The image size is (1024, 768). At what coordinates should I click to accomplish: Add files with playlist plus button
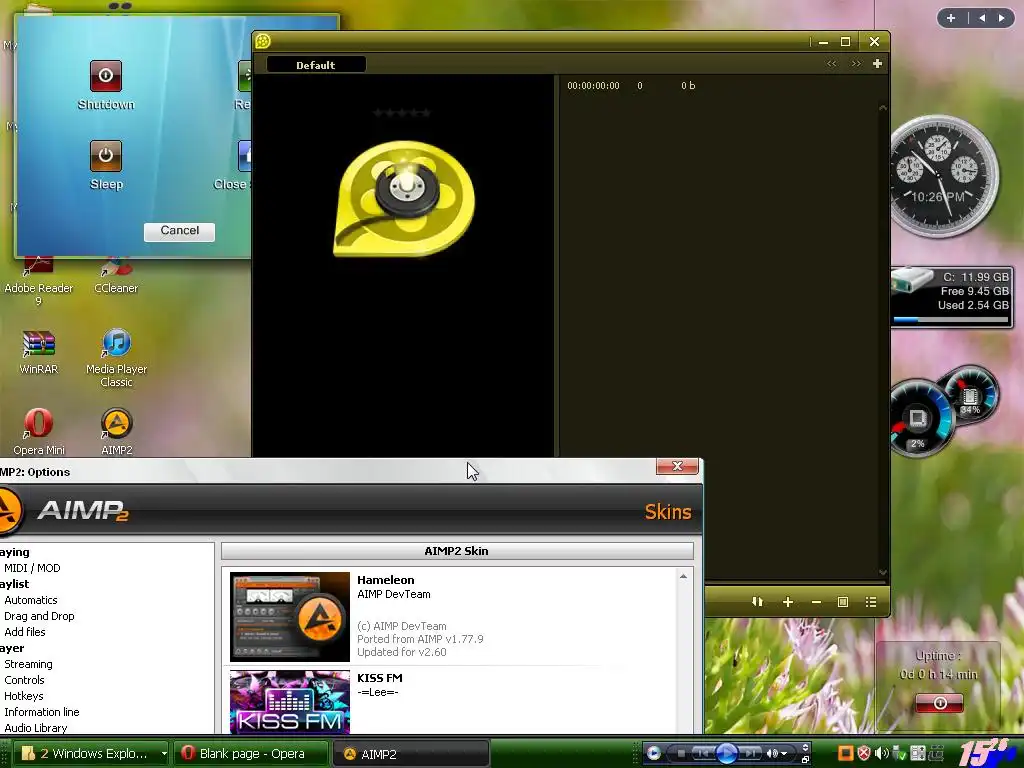click(x=788, y=601)
